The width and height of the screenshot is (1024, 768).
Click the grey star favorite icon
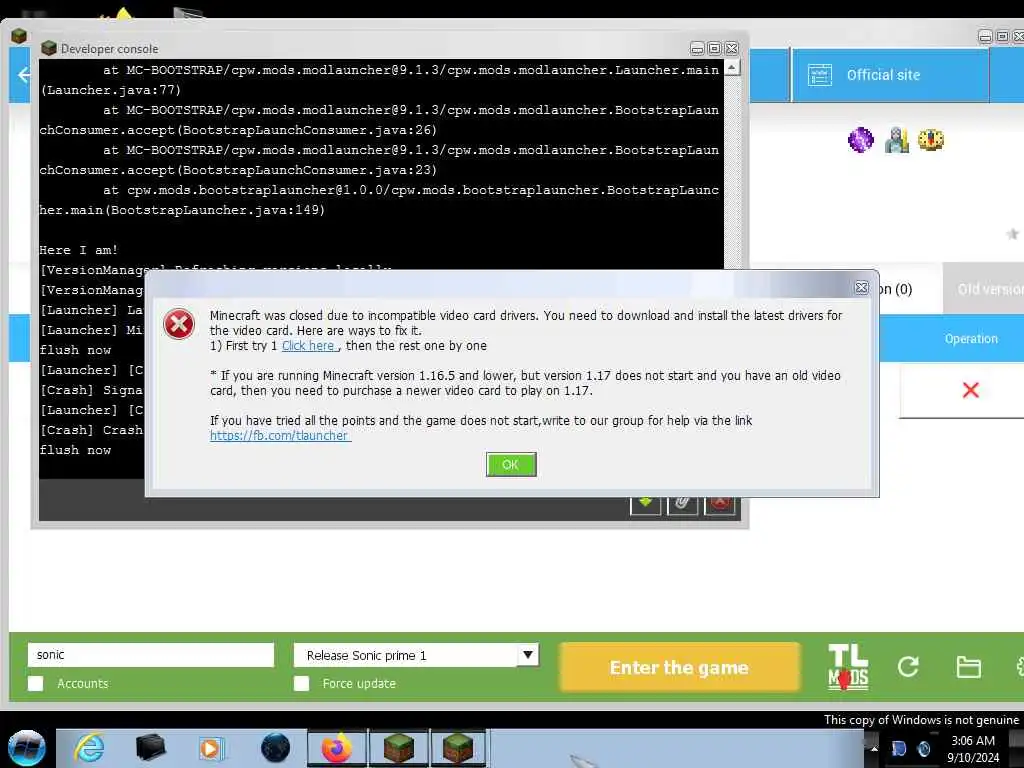(x=1012, y=234)
